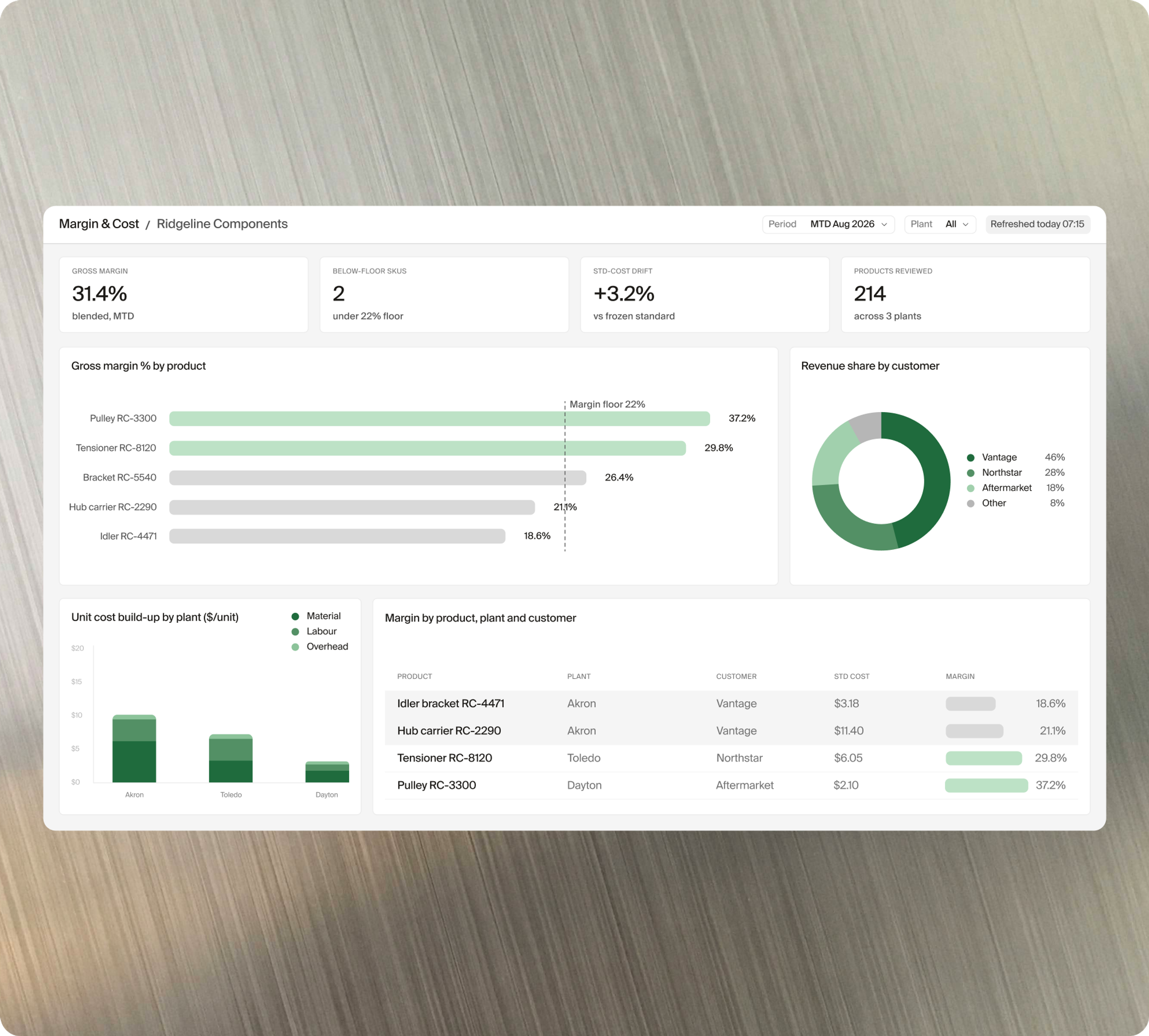Toggle the Other legend dot
Image resolution: width=1149 pixels, height=1036 pixels.
coord(970,504)
